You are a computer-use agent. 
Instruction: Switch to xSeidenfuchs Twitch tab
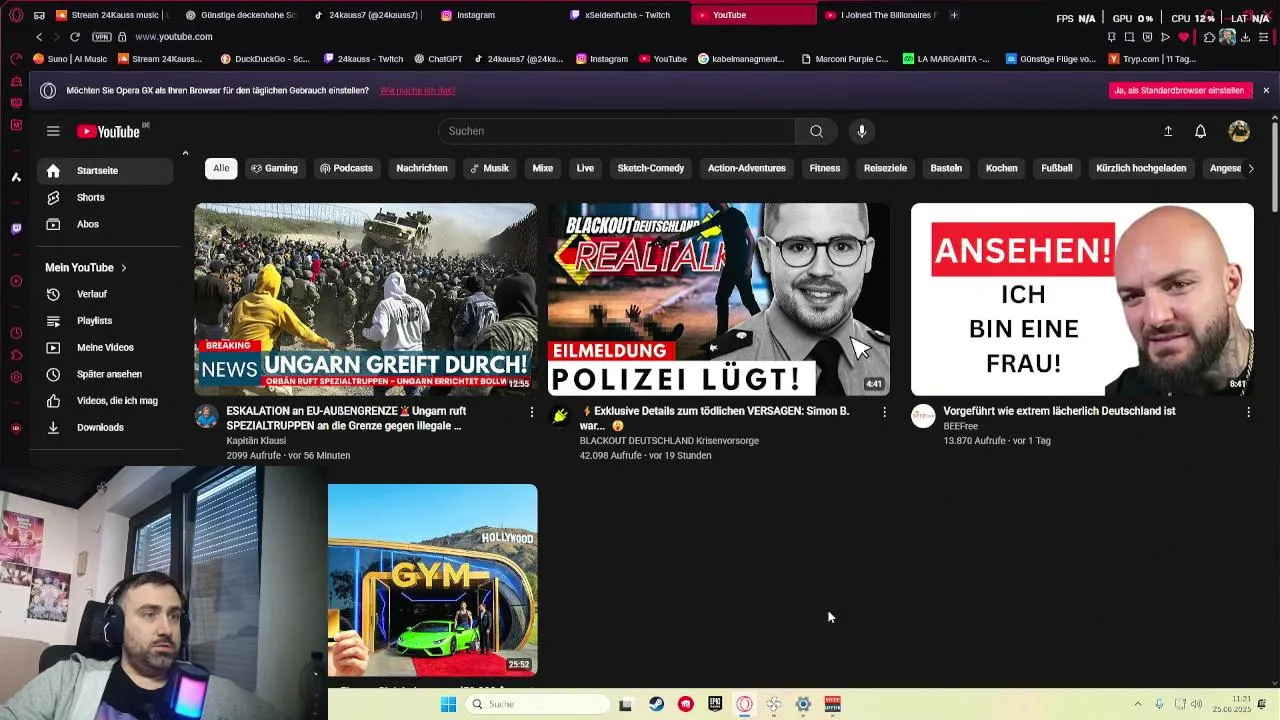point(626,16)
